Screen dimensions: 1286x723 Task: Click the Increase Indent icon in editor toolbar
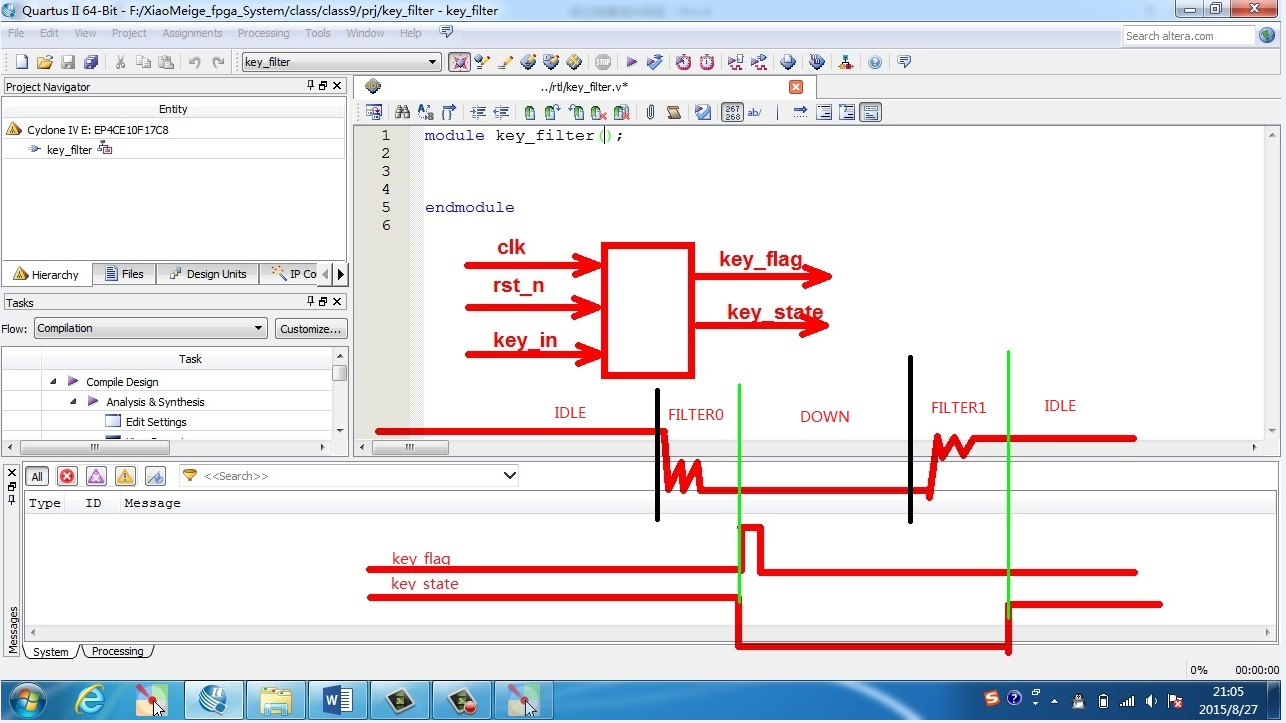[x=478, y=113]
